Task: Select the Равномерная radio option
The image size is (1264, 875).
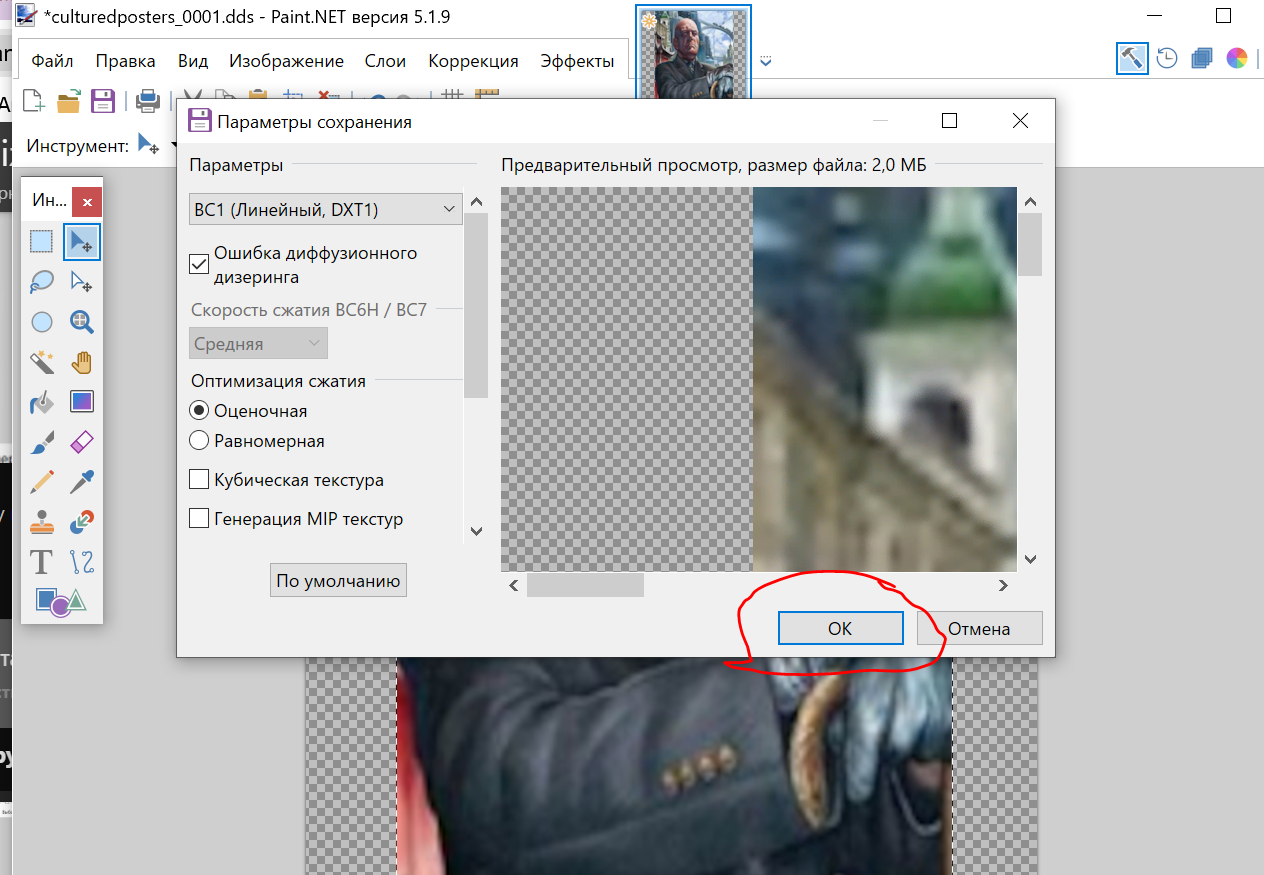Action: [199, 441]
